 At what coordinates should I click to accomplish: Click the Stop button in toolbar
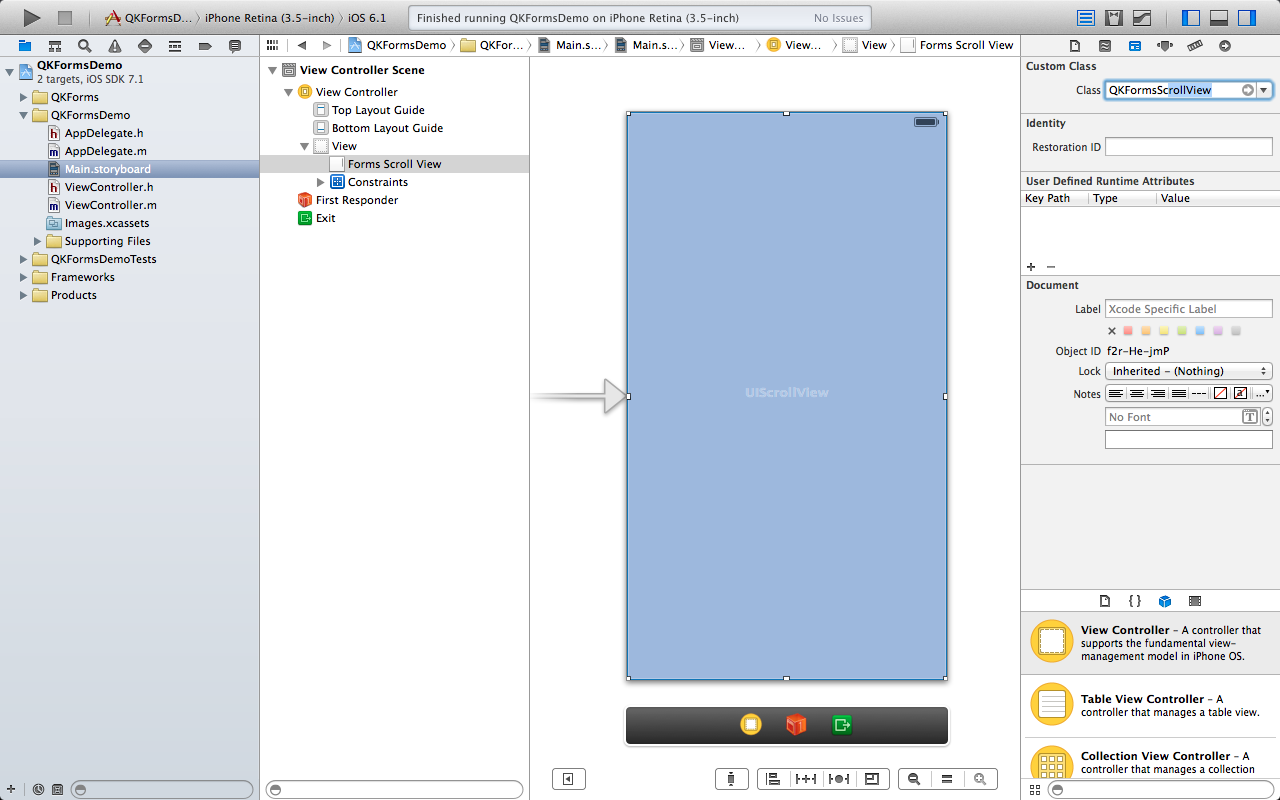pos(65,18)
